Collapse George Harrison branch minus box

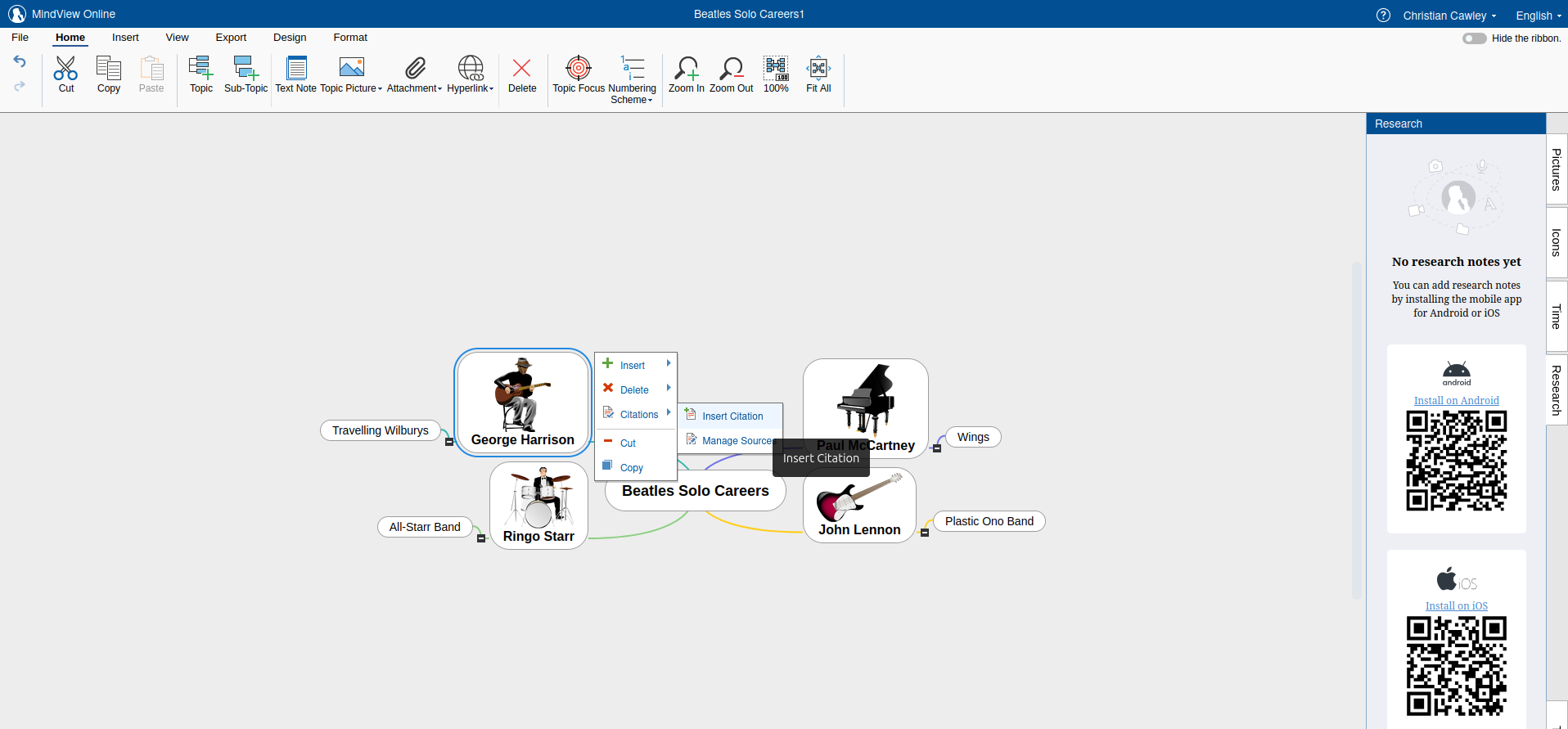[x=449, y=442]
